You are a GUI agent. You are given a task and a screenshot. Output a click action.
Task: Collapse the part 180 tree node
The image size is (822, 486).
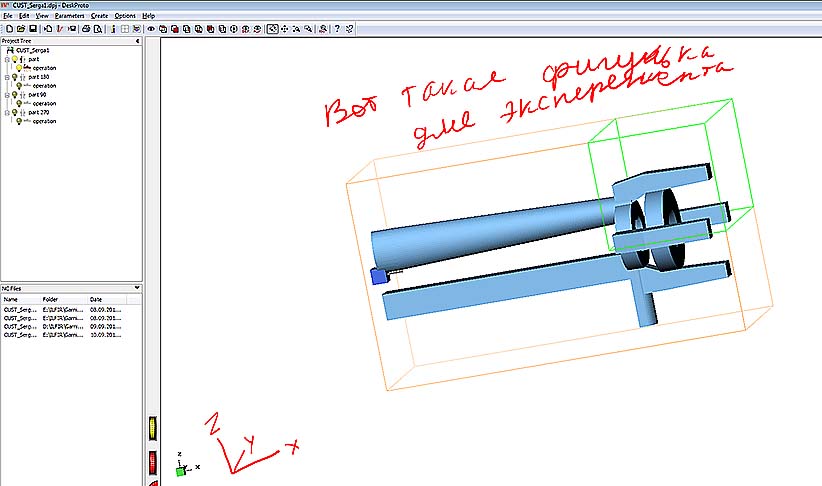click(x=6, y=76)
